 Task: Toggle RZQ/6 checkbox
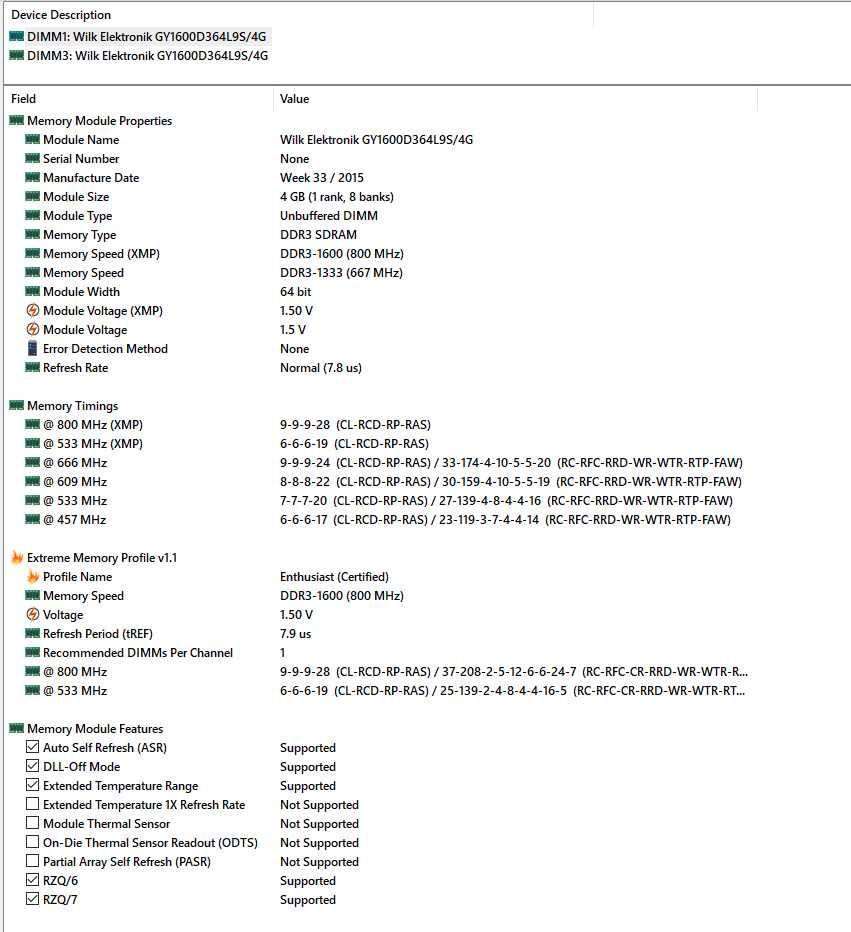coord(33,880)
